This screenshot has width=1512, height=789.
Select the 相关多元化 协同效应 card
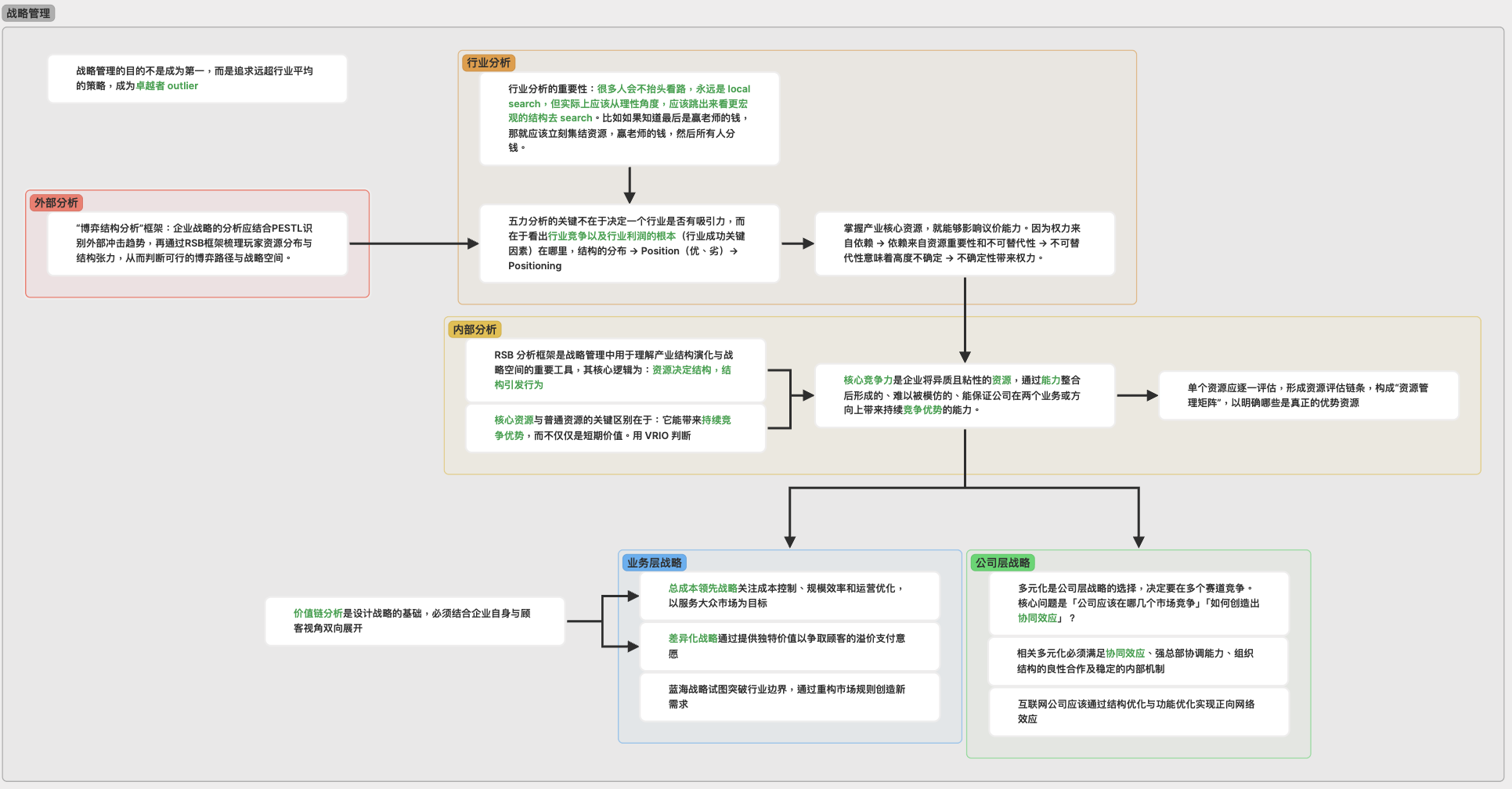point(1138,661)
